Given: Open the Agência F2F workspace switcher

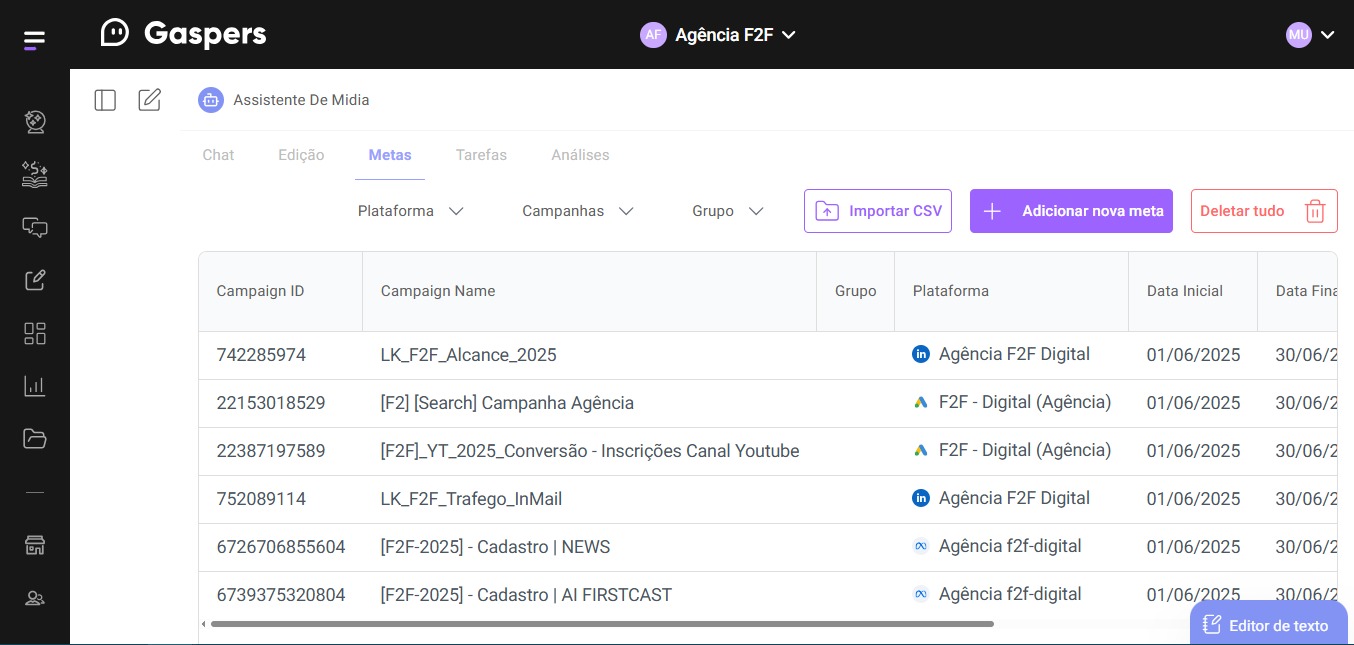Looking at the screenshot, I should [x=718, y=35].
